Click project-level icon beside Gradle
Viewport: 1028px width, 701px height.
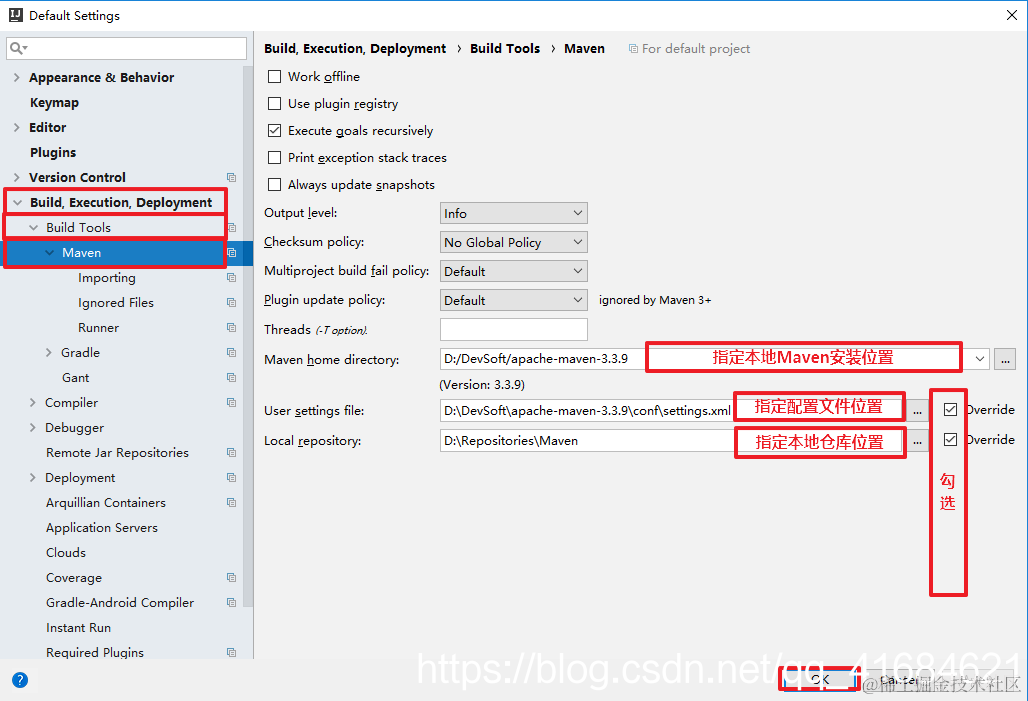(x=231, y=352)
